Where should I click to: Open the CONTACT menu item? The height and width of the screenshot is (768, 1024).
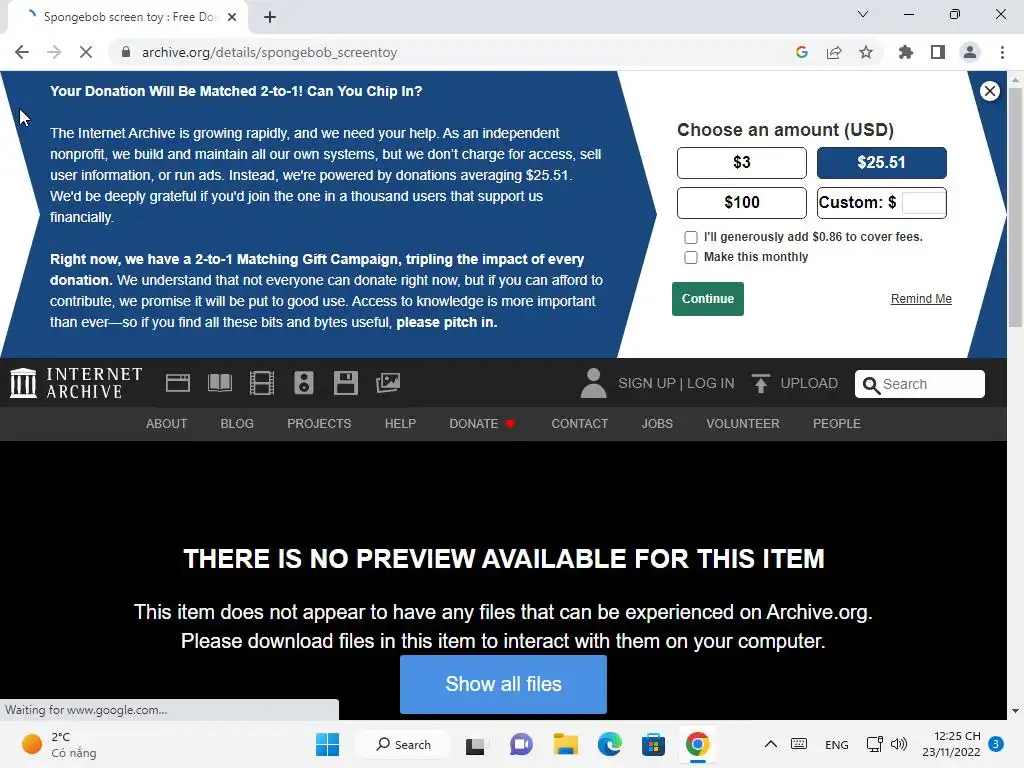(580, 424)
